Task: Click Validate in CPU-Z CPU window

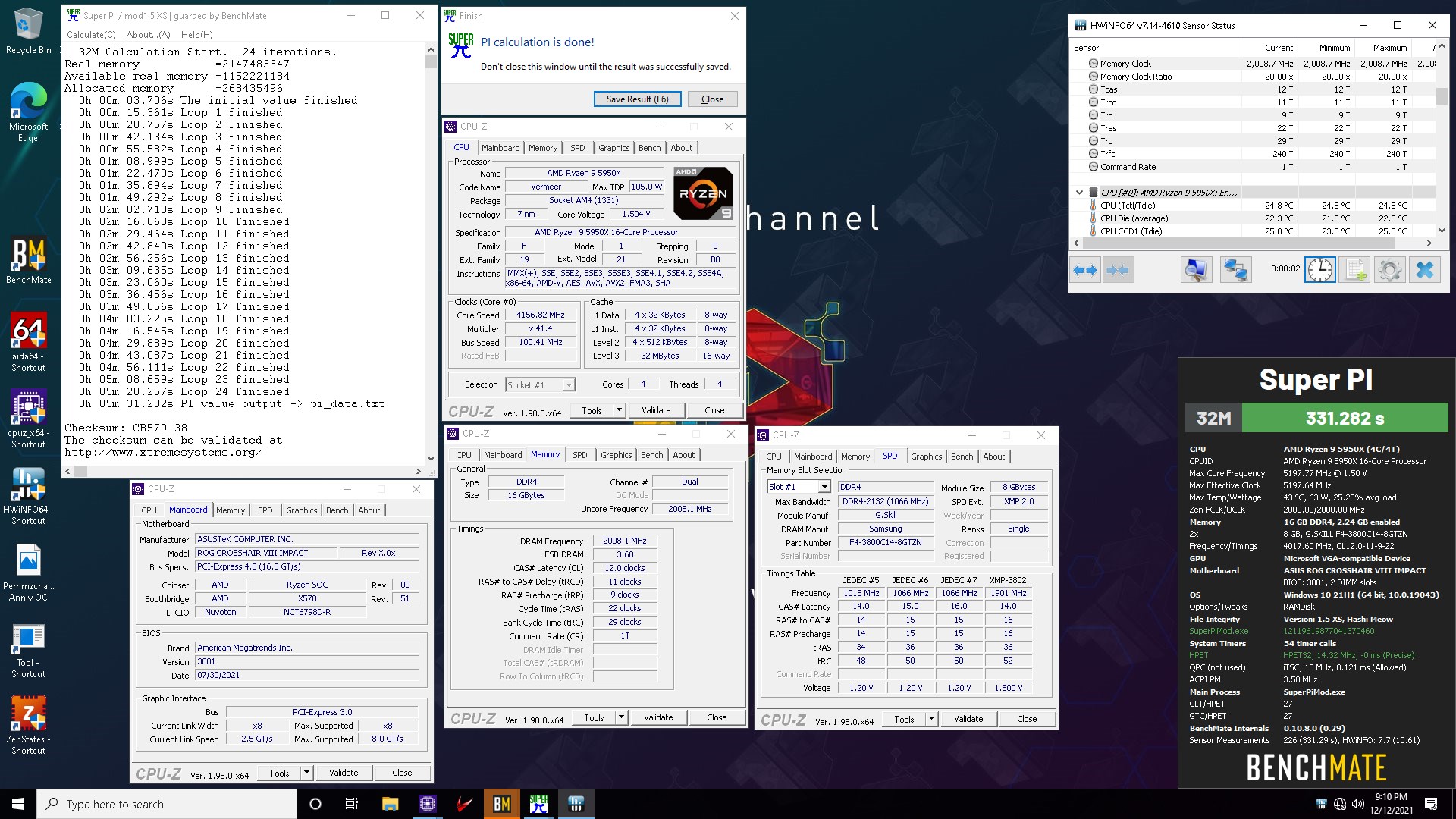Action: click(x=656, y=410)
